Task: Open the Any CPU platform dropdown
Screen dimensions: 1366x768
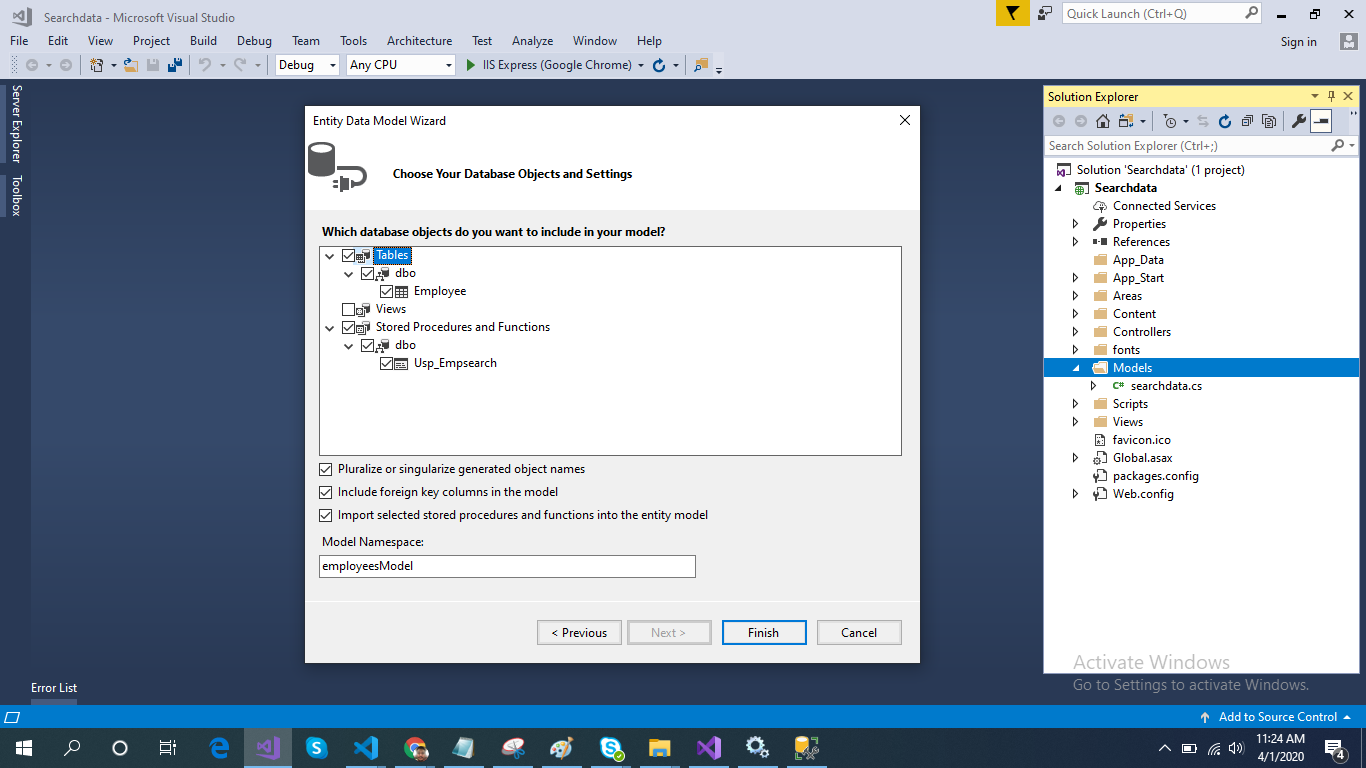Action: [400, 65]
